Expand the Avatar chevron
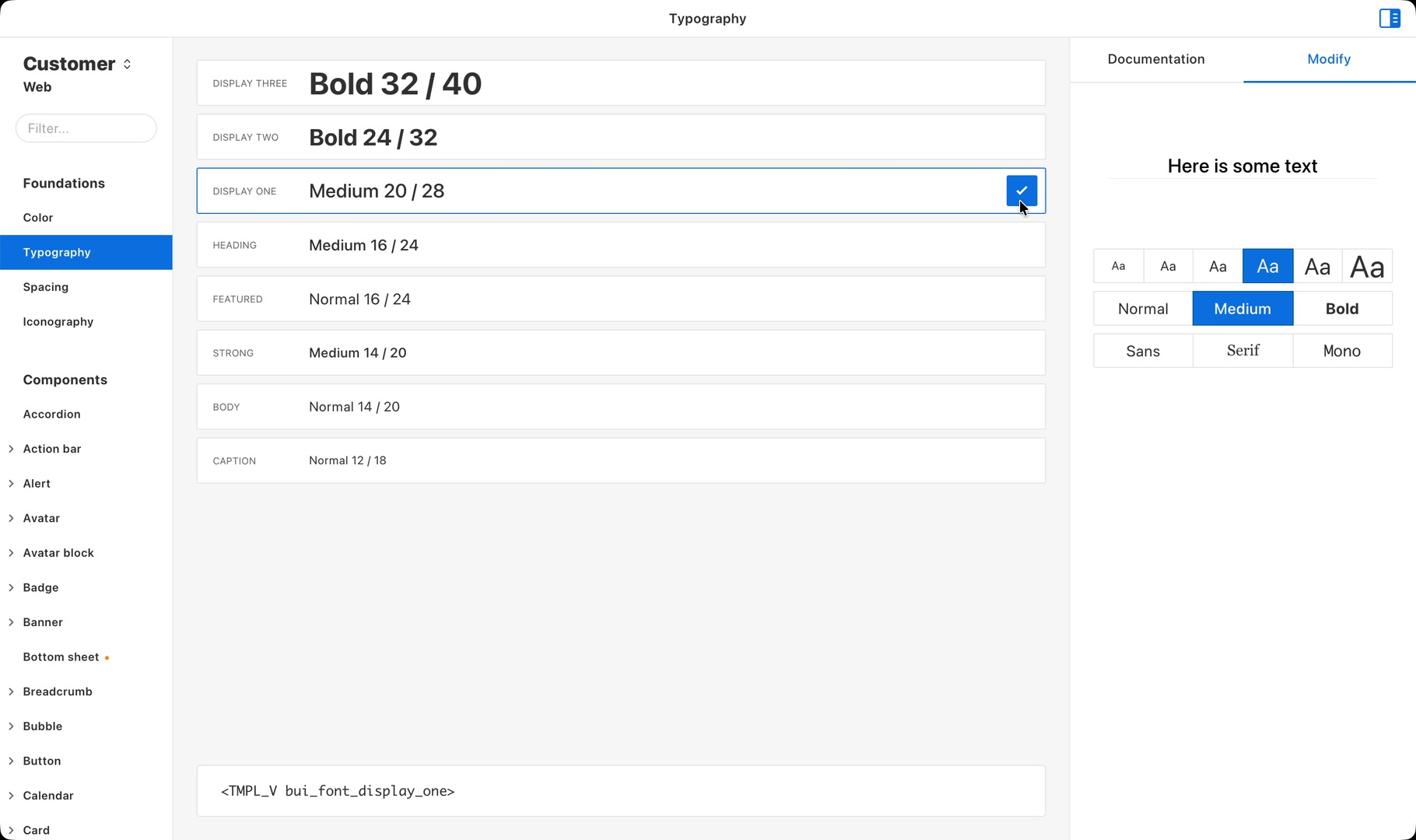 tap(11, 518)
